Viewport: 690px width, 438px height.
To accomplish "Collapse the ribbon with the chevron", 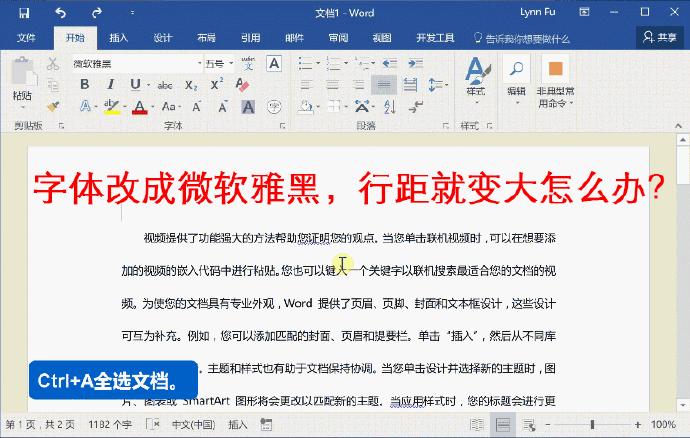I will (x=678, y=126).
